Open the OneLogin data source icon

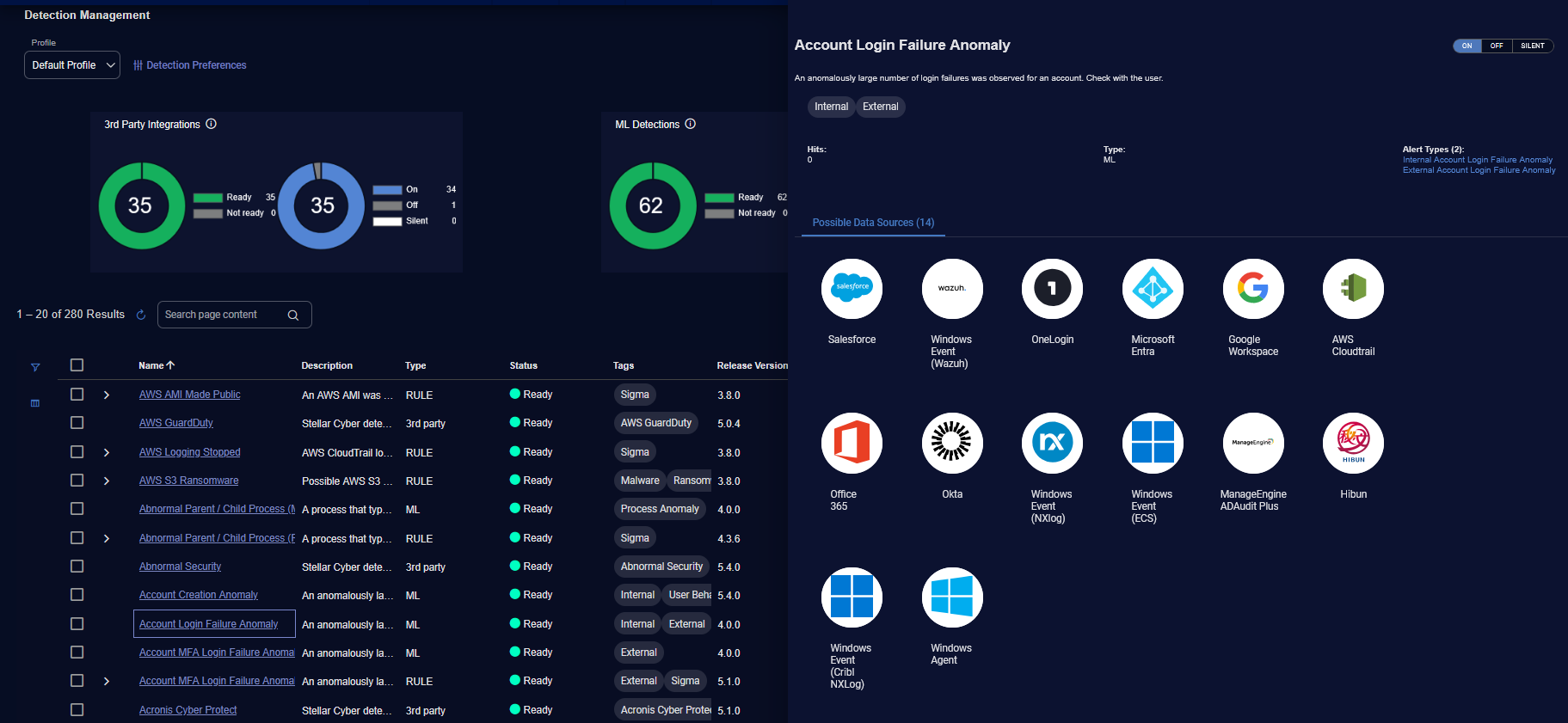point(1052,289)
